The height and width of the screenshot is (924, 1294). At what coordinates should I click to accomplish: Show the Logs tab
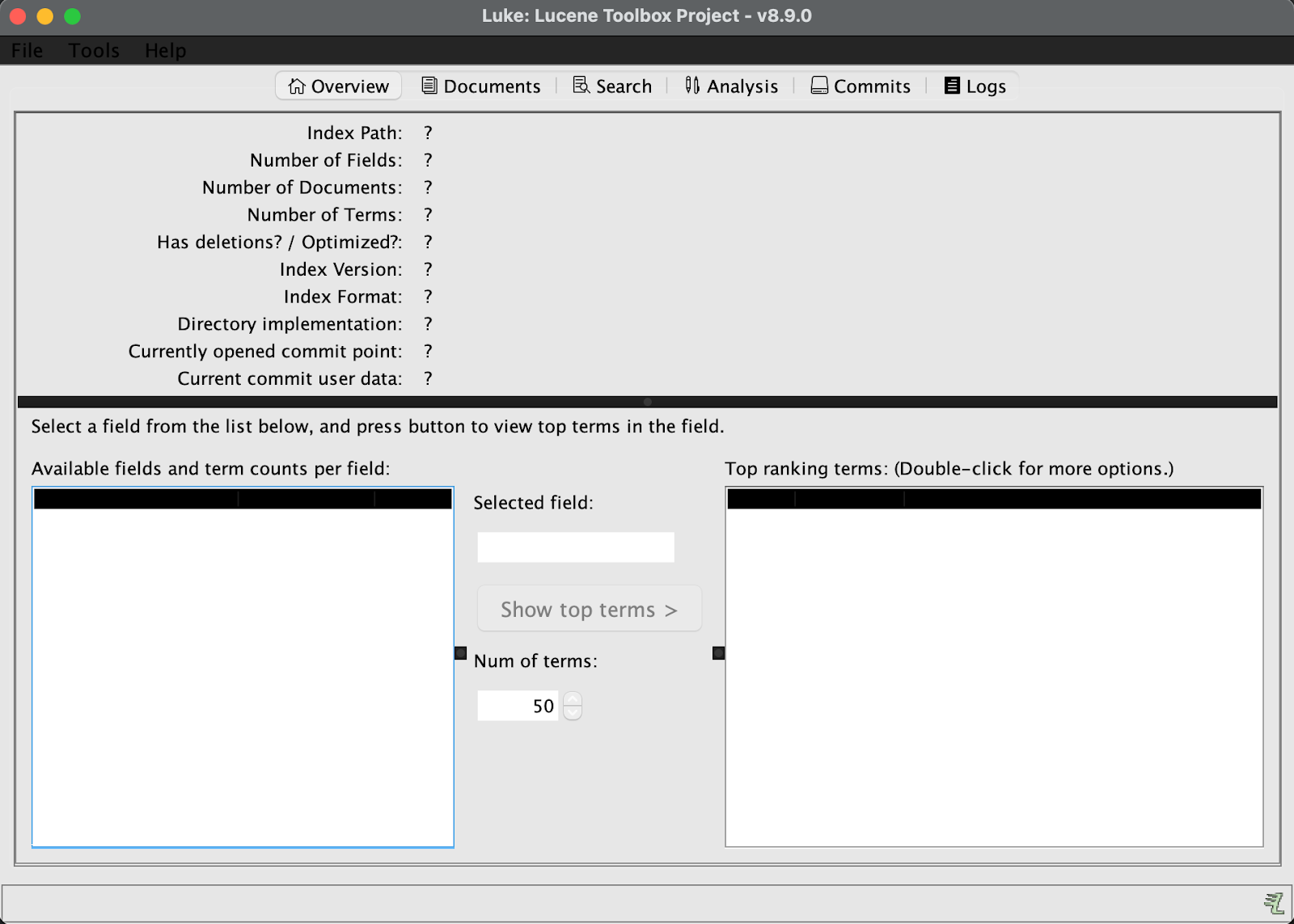pos(975,86)
